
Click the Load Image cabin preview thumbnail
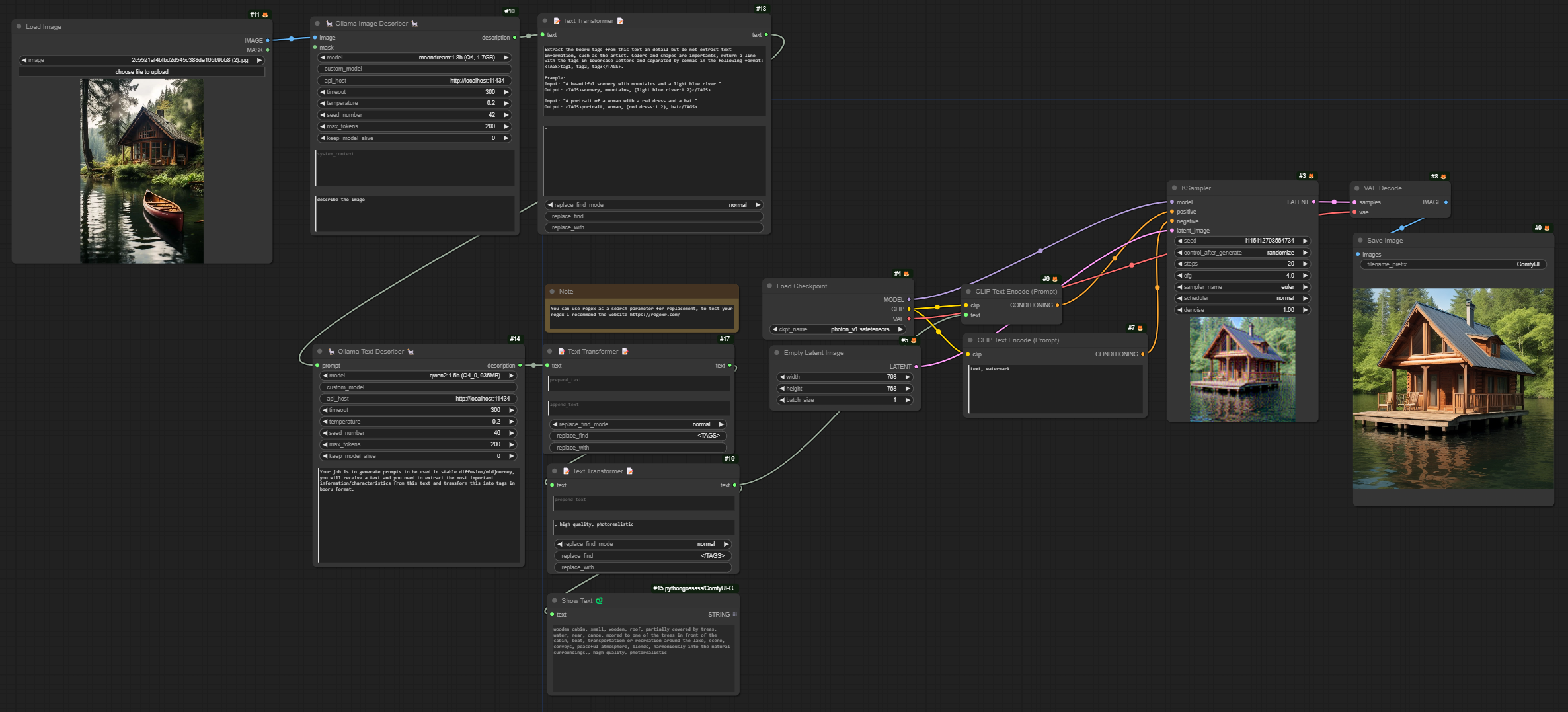[x=141, y=171]
